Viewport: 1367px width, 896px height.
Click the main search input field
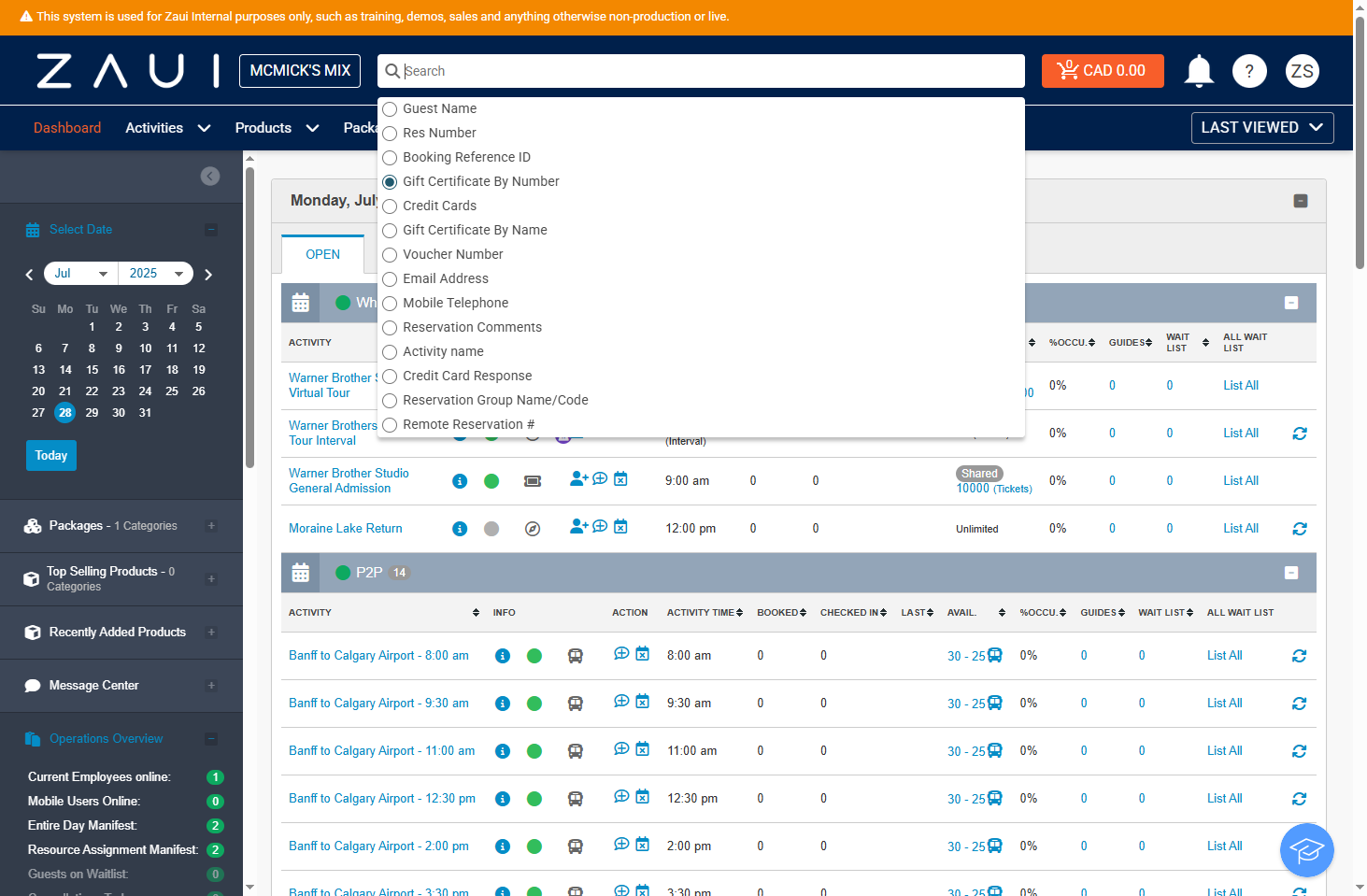[701, 71]
